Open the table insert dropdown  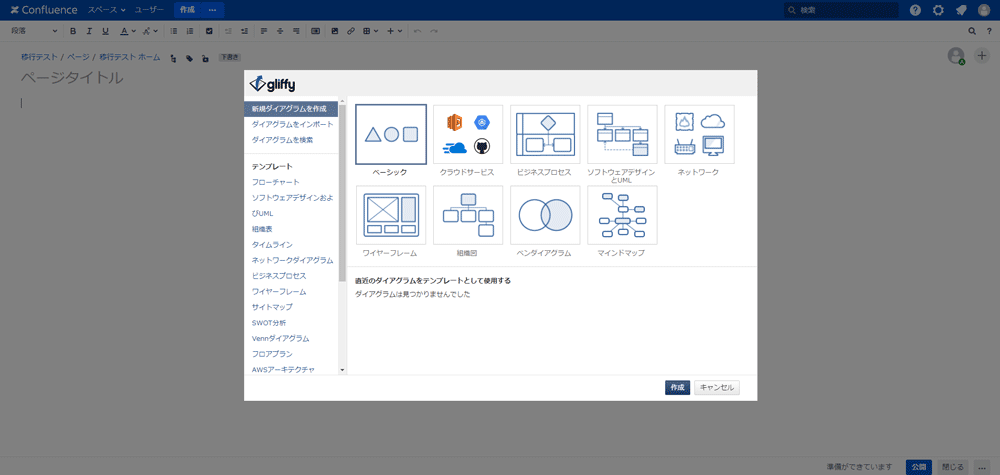pos(371,31)
